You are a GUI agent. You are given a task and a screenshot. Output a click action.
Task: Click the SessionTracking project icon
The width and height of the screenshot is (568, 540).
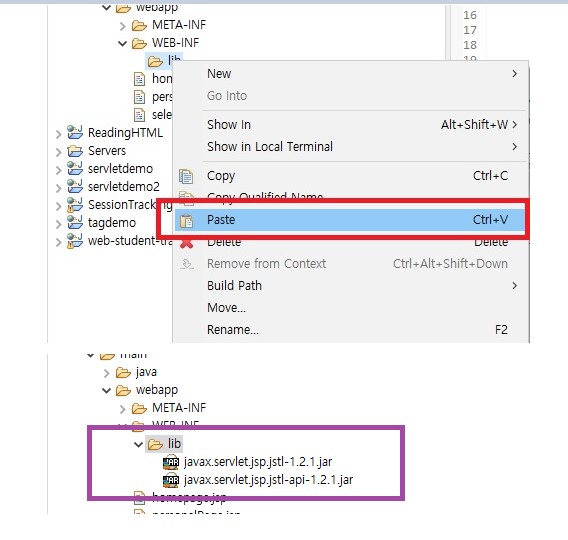[x=75, y=205]
